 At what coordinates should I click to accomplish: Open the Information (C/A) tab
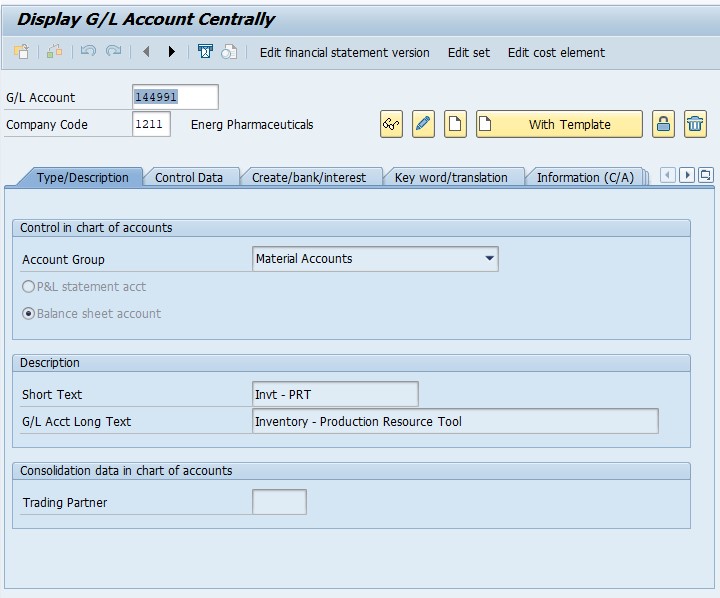[585, 178]
